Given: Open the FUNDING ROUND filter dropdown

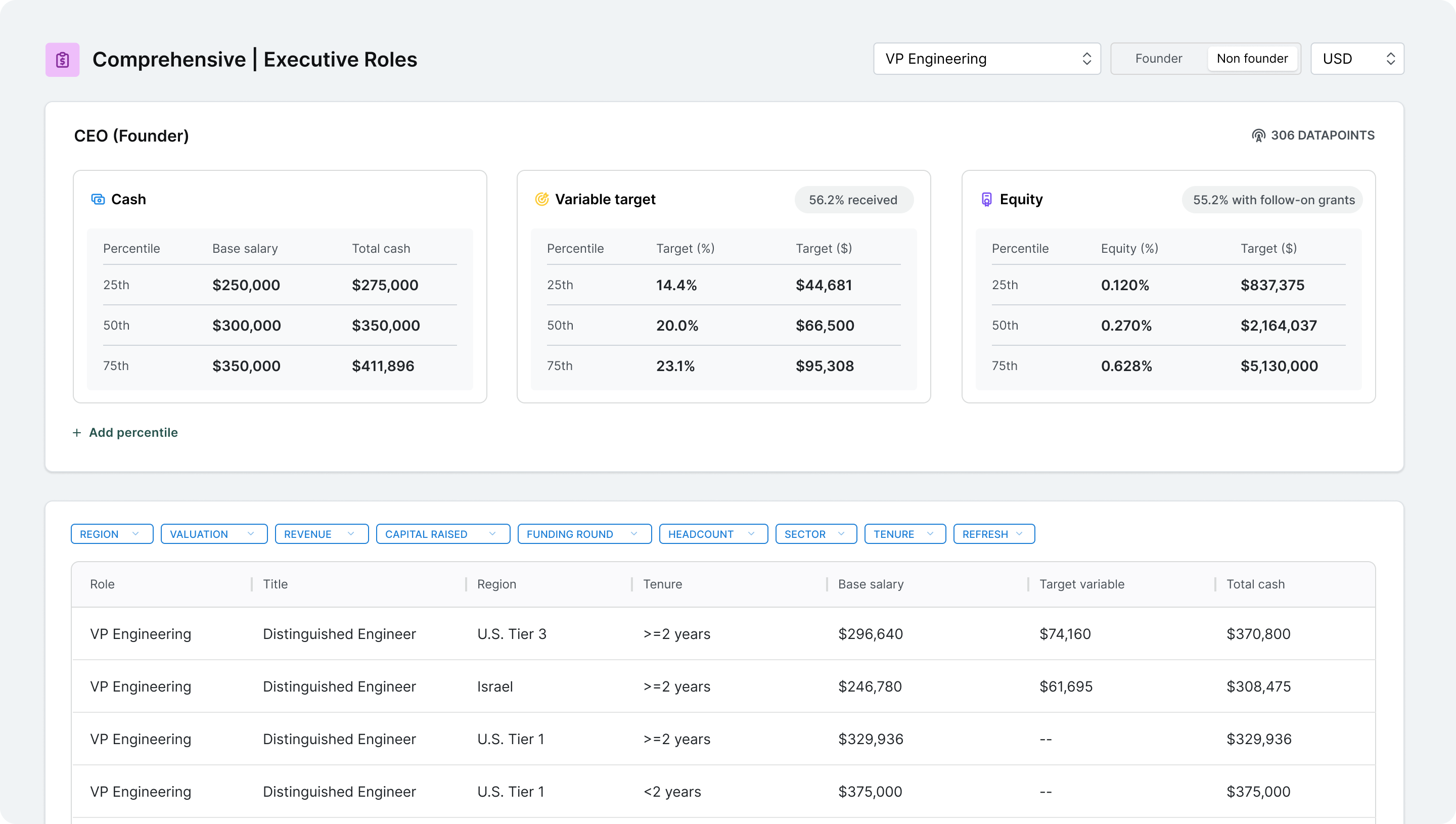Looking at the screenshot, I should click(584, 534).
